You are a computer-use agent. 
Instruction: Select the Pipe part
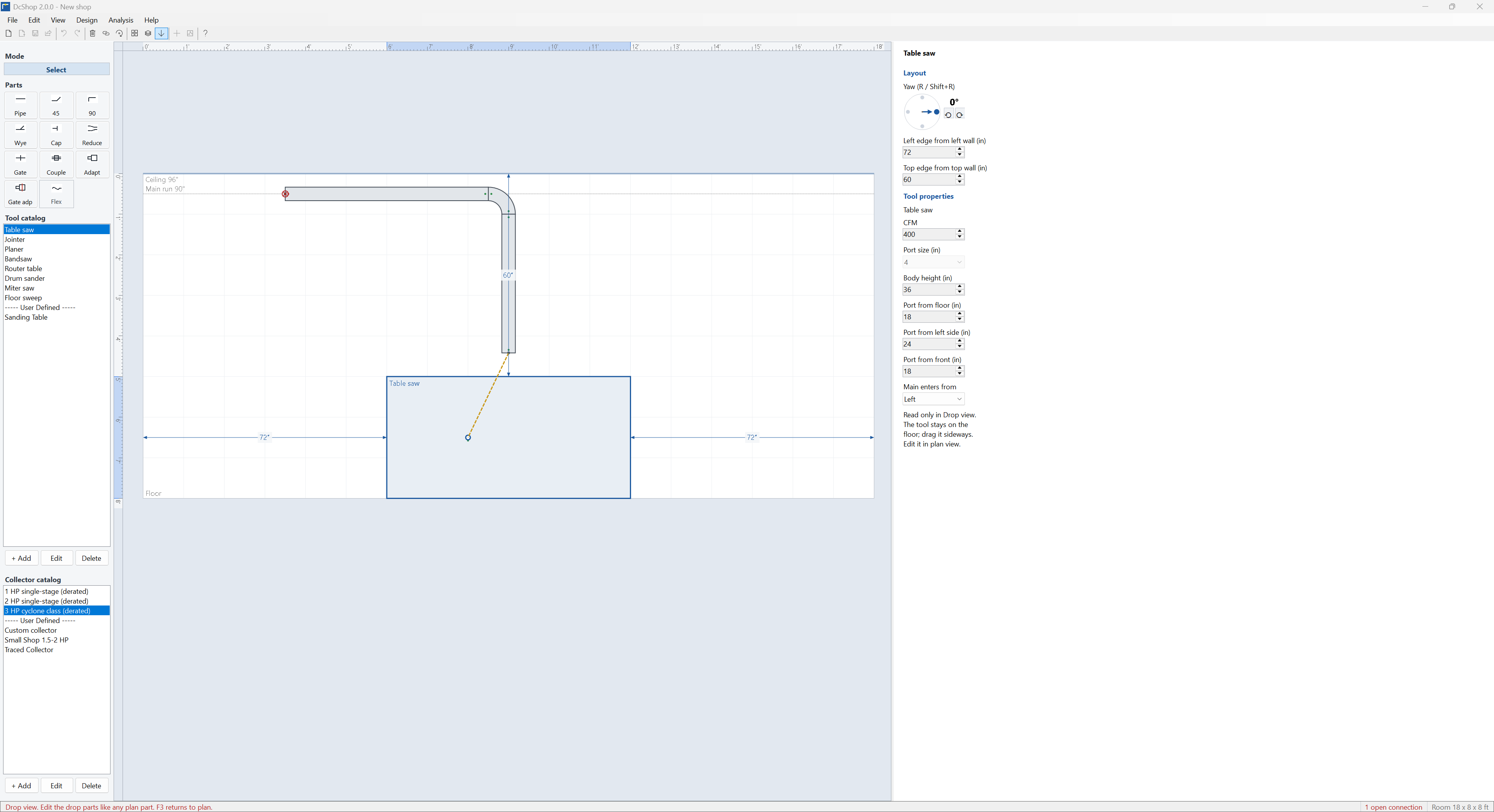[20, 105]
